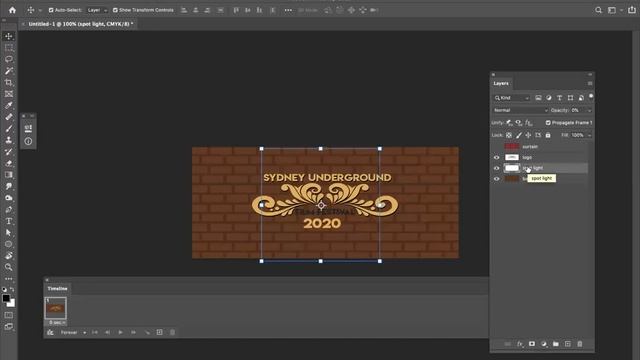The image size is (640, 360).
Task: Toggle lock transparent pixels
Action: click(x=509, y=135)
